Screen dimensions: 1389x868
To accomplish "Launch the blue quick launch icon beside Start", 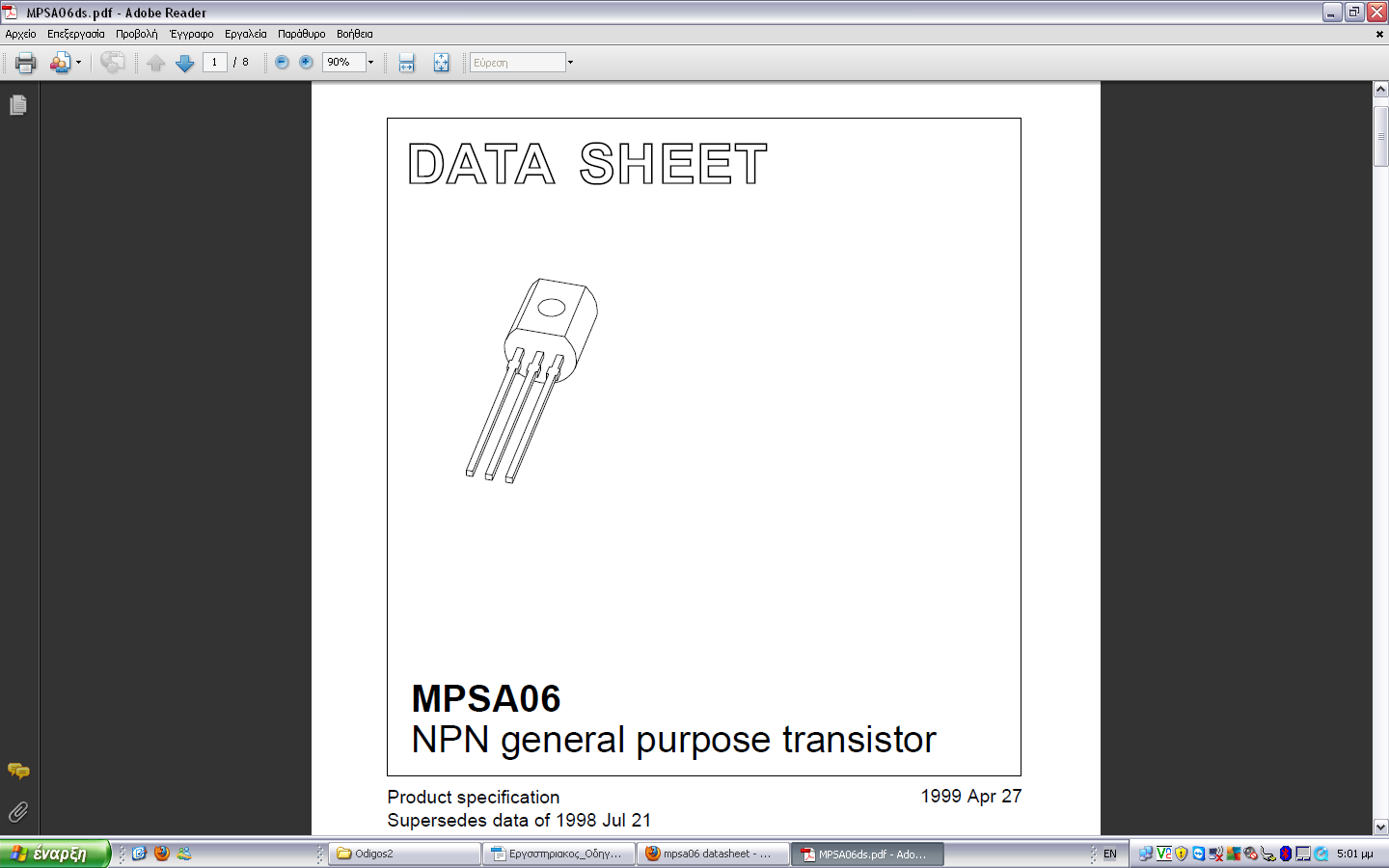I will [139, 854].
